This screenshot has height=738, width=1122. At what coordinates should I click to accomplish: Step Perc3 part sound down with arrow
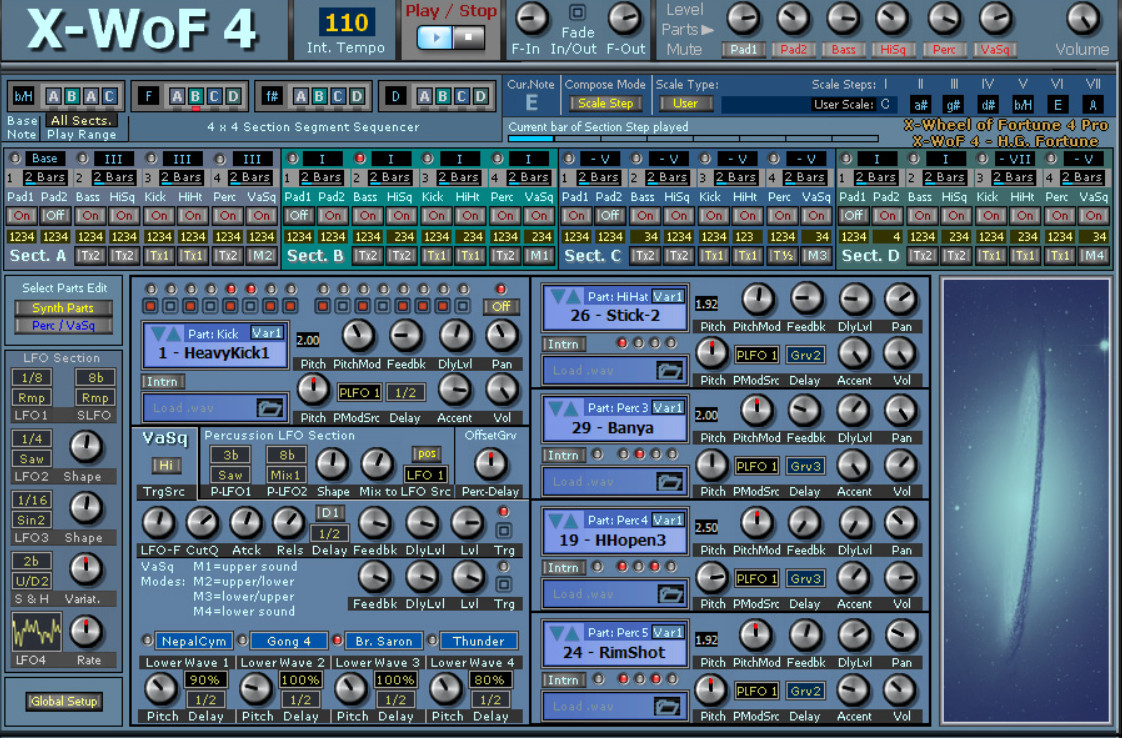(556, 408)
